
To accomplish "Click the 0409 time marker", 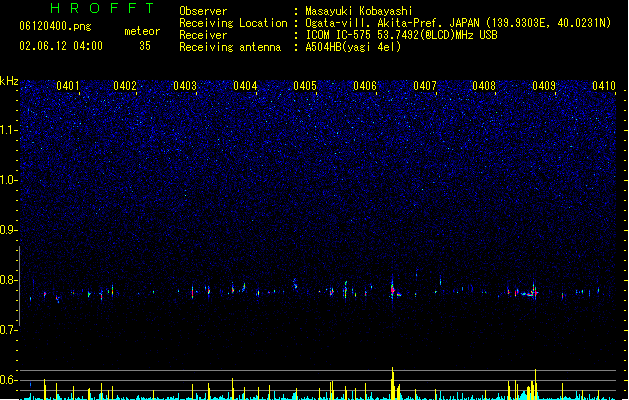I will [544, 86].
